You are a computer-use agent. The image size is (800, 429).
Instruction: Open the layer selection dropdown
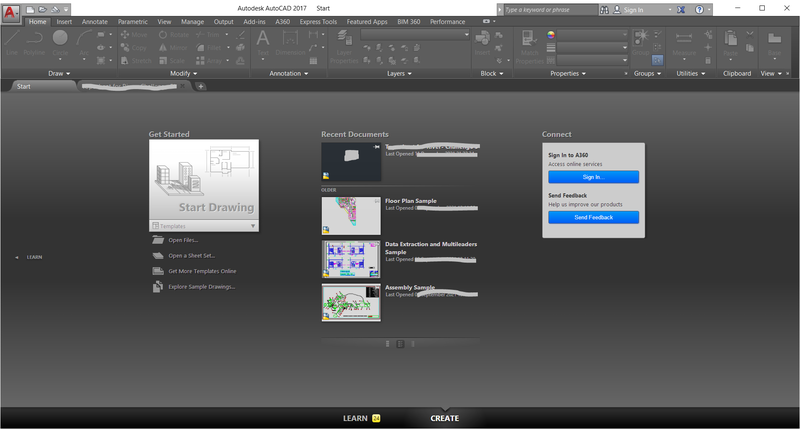tap(415, 35)
